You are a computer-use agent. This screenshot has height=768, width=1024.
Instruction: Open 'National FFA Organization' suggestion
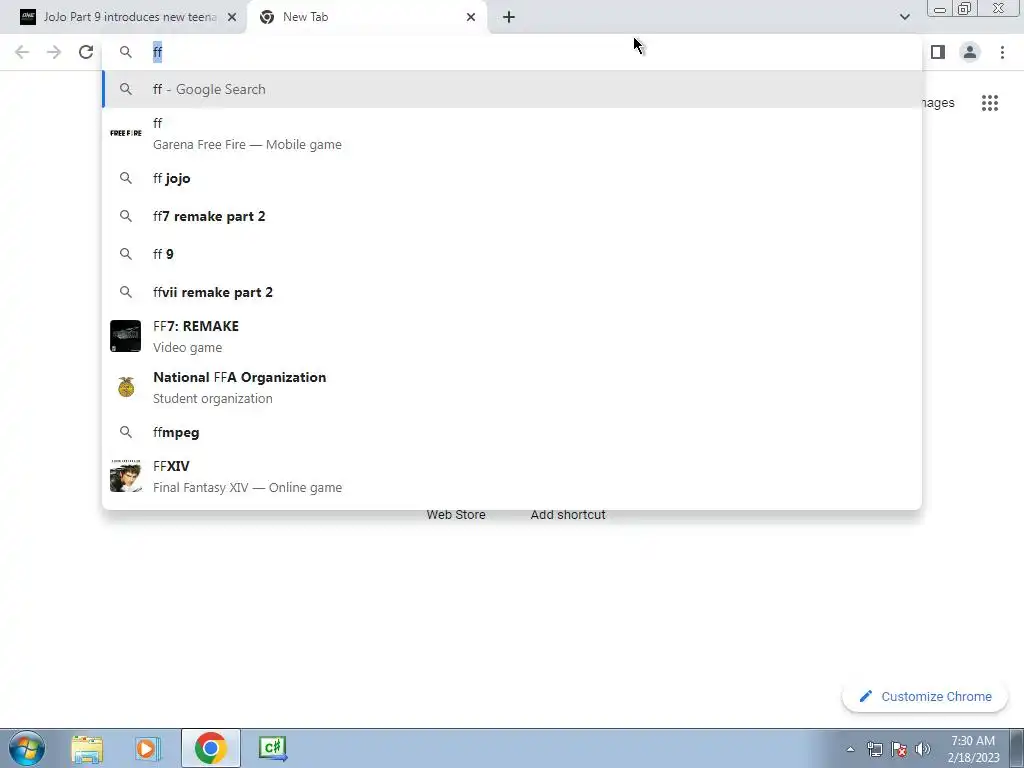[x=512, y=387]
